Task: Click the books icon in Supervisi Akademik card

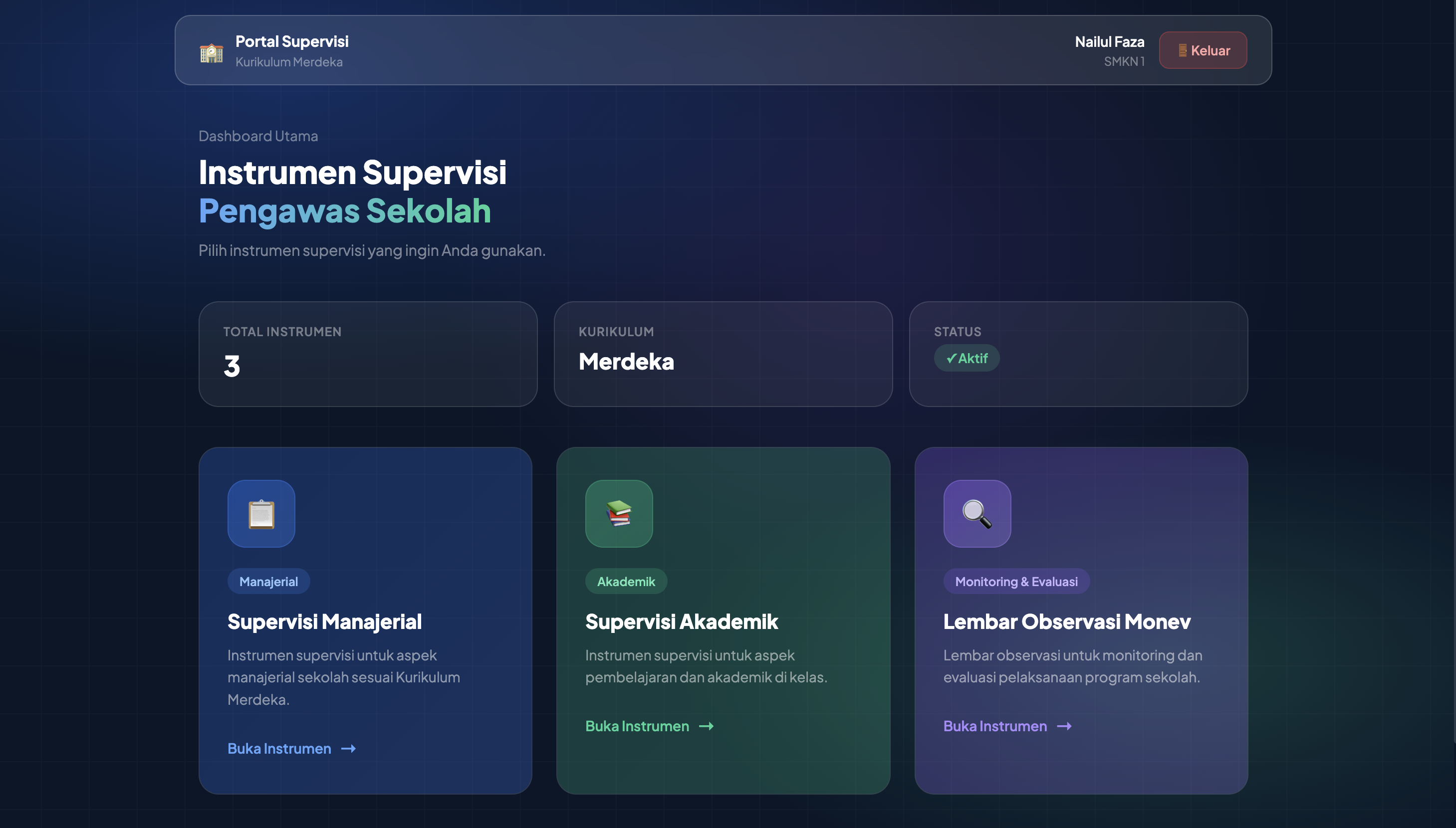Action: tap(619, 514)
